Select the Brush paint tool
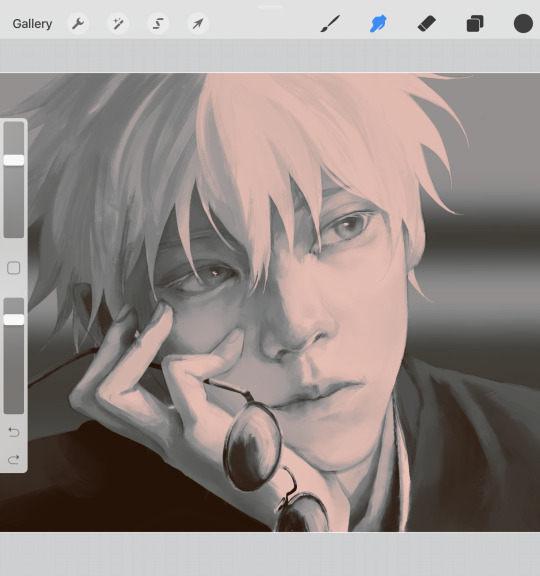 [330, 24]
